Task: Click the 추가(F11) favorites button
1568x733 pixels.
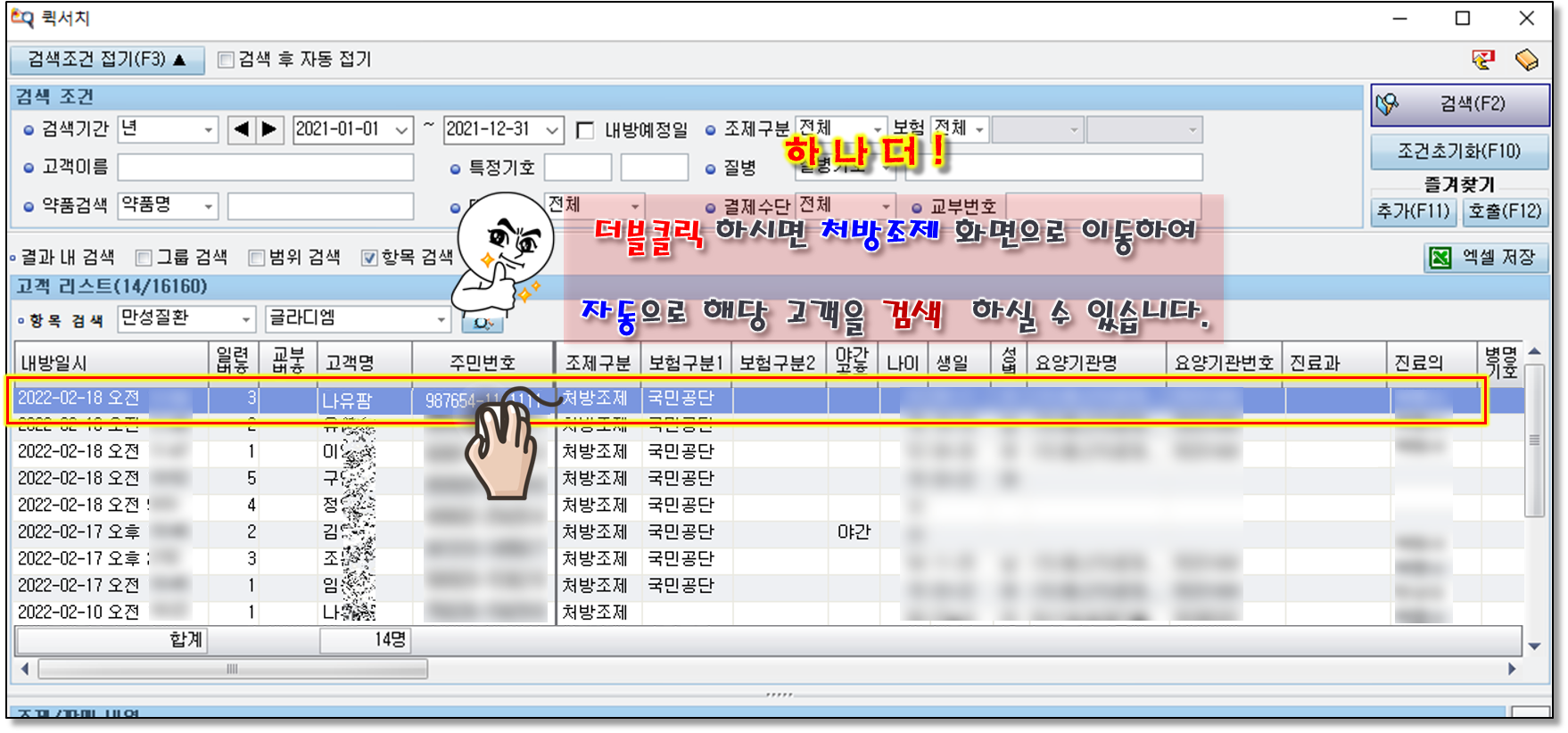Action: click(x=1413, y=211)
